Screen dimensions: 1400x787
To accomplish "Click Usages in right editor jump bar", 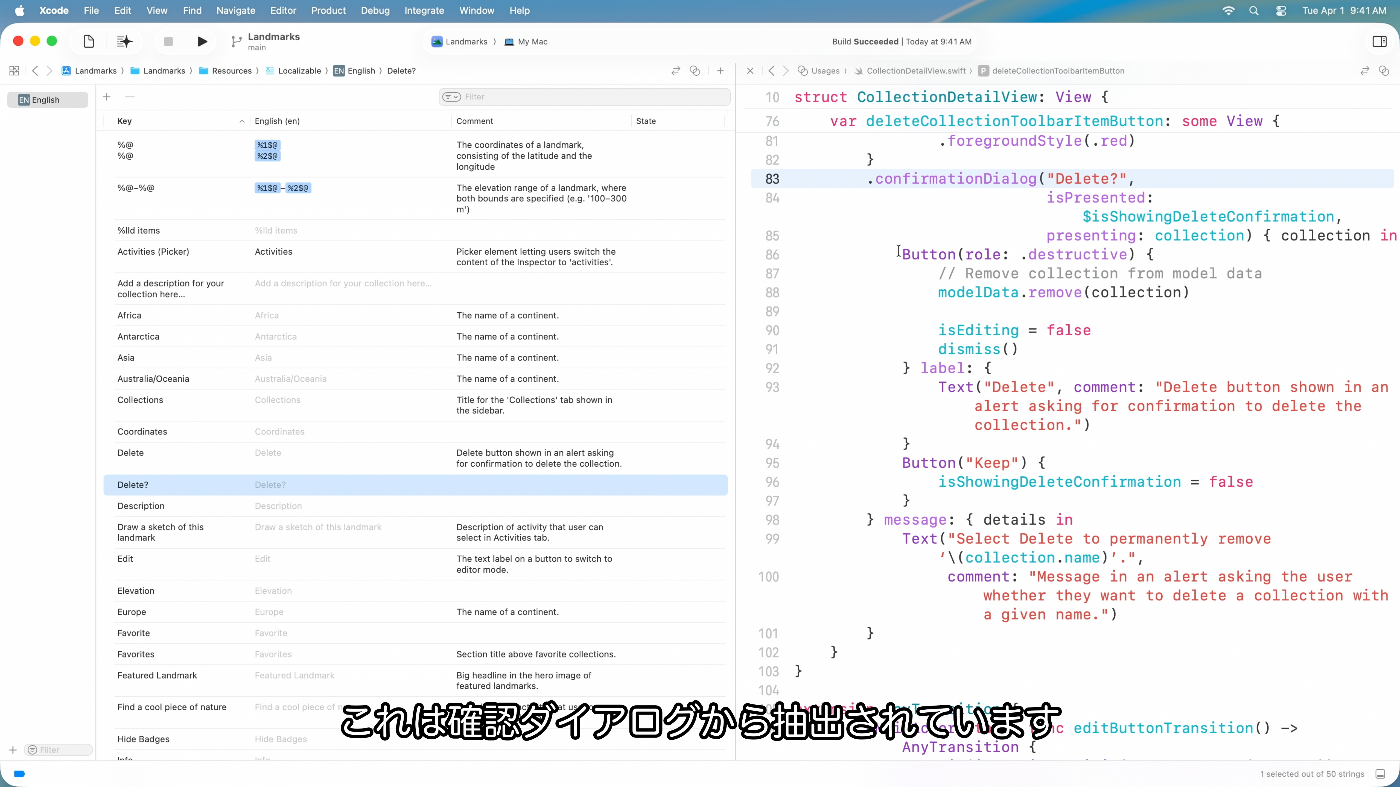I will pyautogui.click(x=819, y=71).
